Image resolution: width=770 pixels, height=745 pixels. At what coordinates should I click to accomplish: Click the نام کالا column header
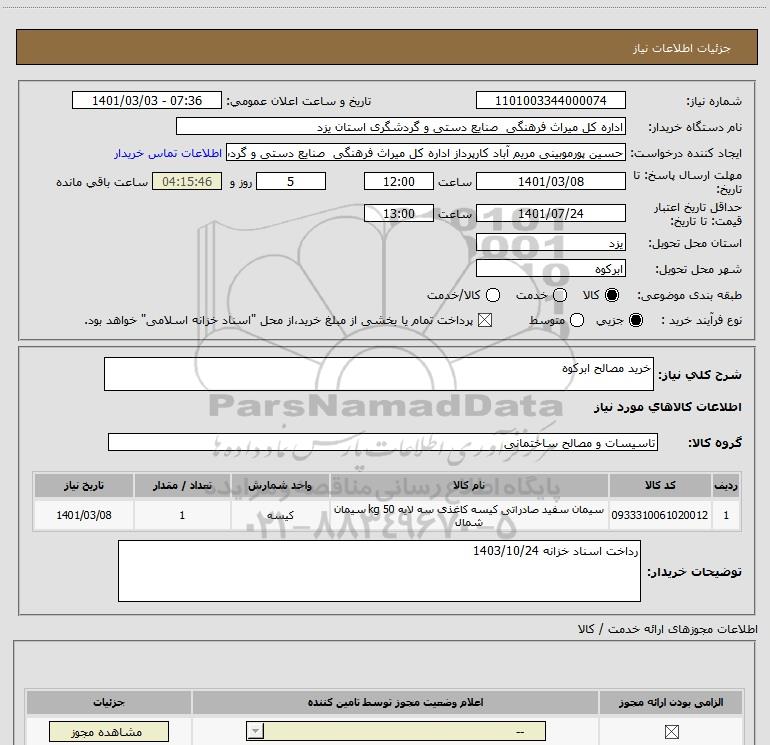[469, 485]
